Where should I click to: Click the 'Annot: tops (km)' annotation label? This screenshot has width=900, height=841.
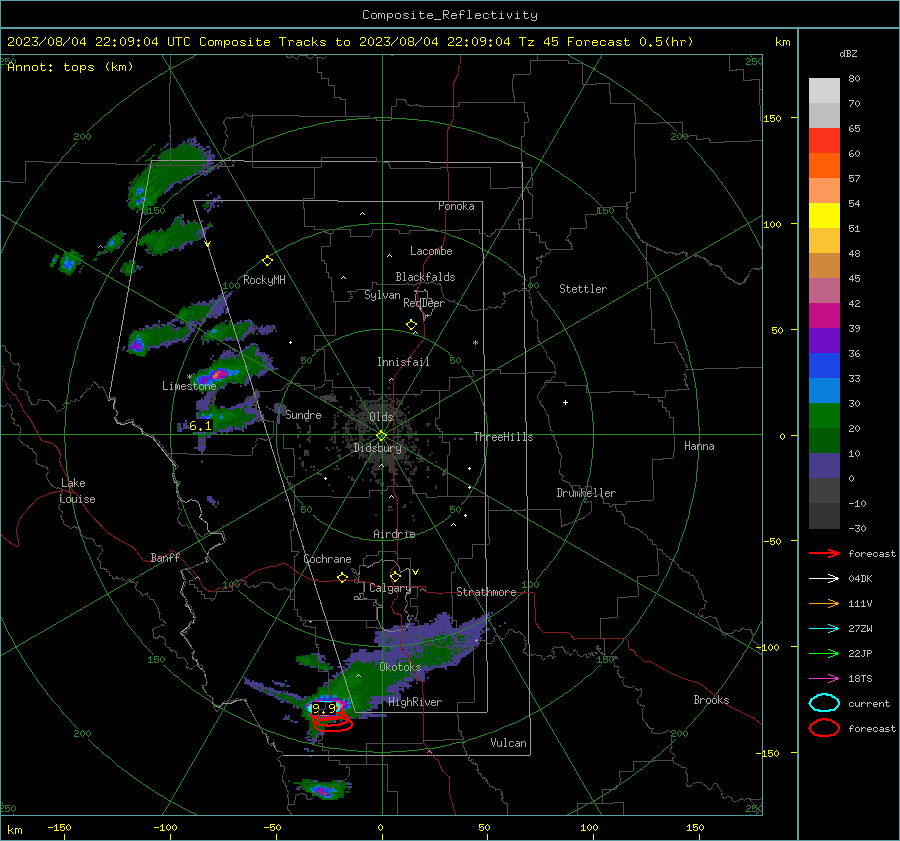(x=70, y=67)
